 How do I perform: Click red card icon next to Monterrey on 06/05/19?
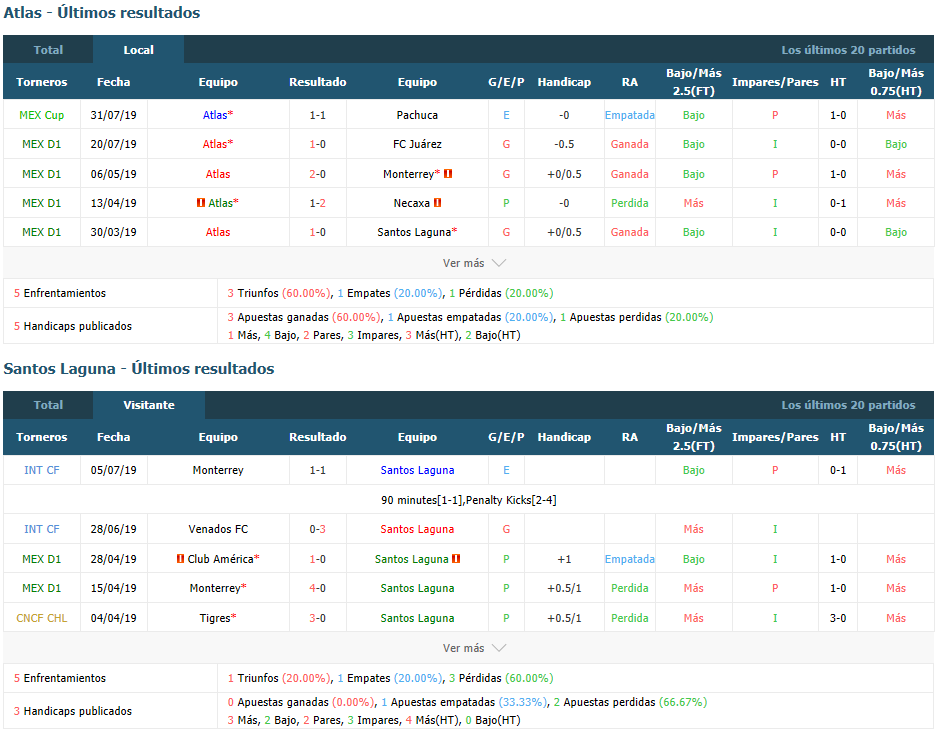(448, 174)
